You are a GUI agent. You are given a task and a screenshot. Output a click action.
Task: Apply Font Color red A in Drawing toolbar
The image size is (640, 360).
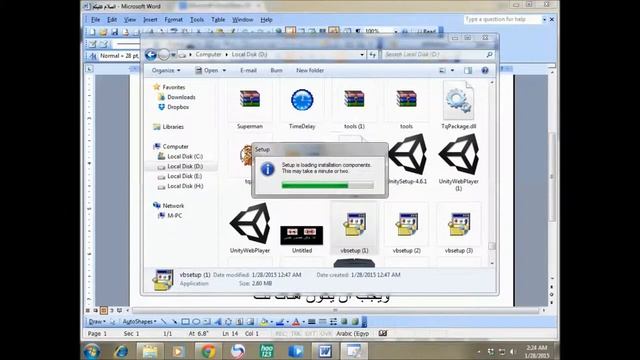pyautogui.click(x=296, y=322)
